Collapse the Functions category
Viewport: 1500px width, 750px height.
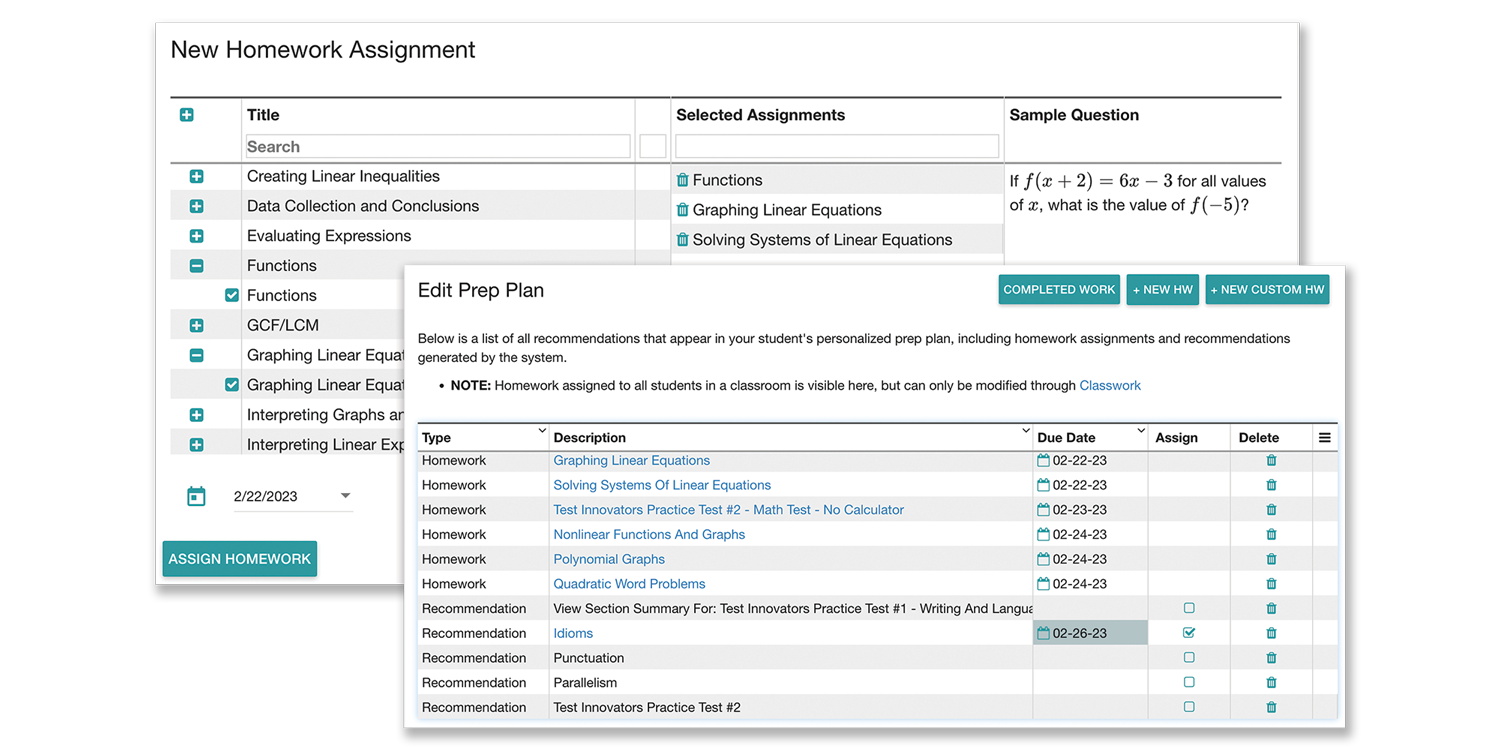[x=196, y=266]
